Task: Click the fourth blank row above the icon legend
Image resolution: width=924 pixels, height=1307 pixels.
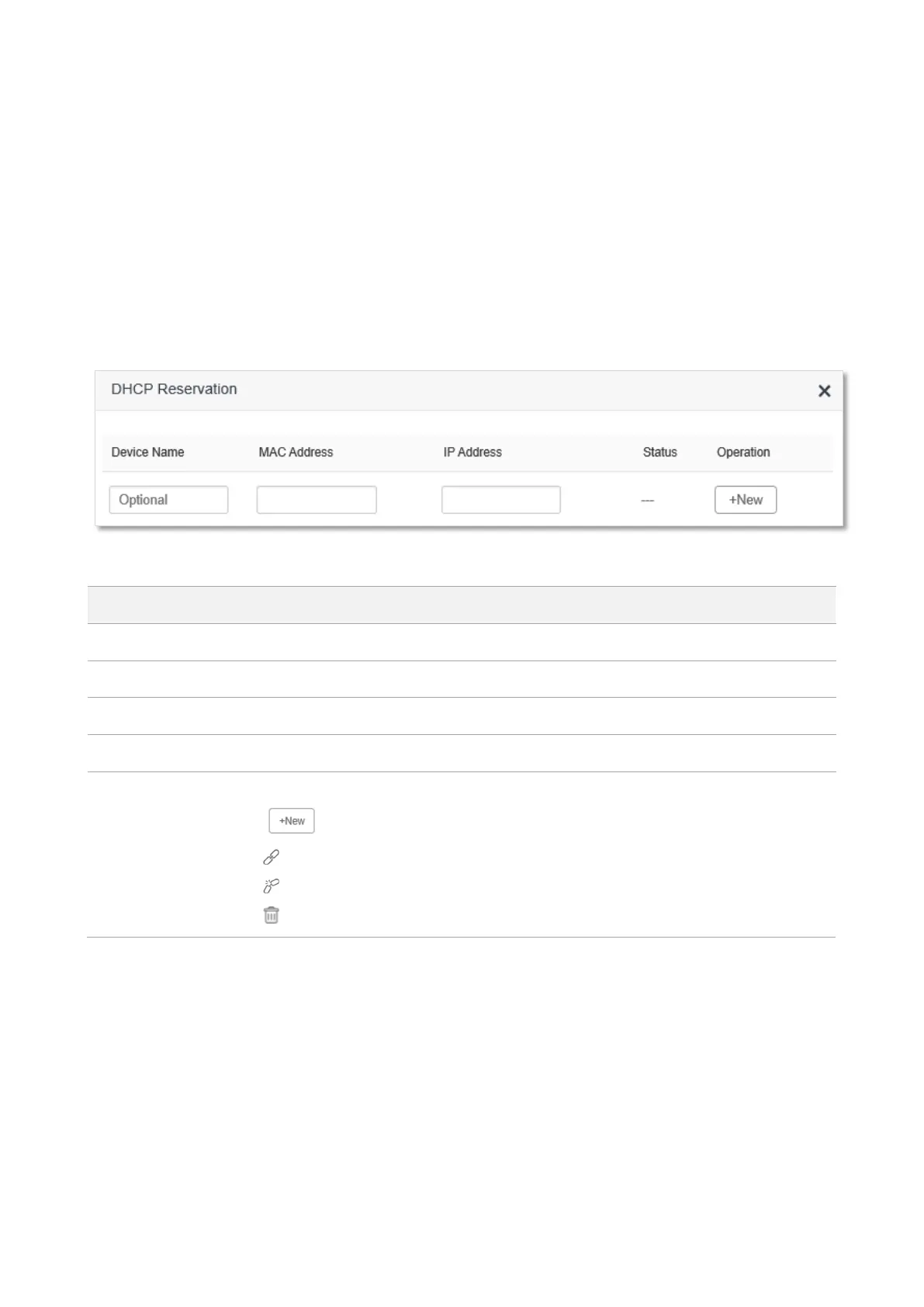Action: click(462, 753)
